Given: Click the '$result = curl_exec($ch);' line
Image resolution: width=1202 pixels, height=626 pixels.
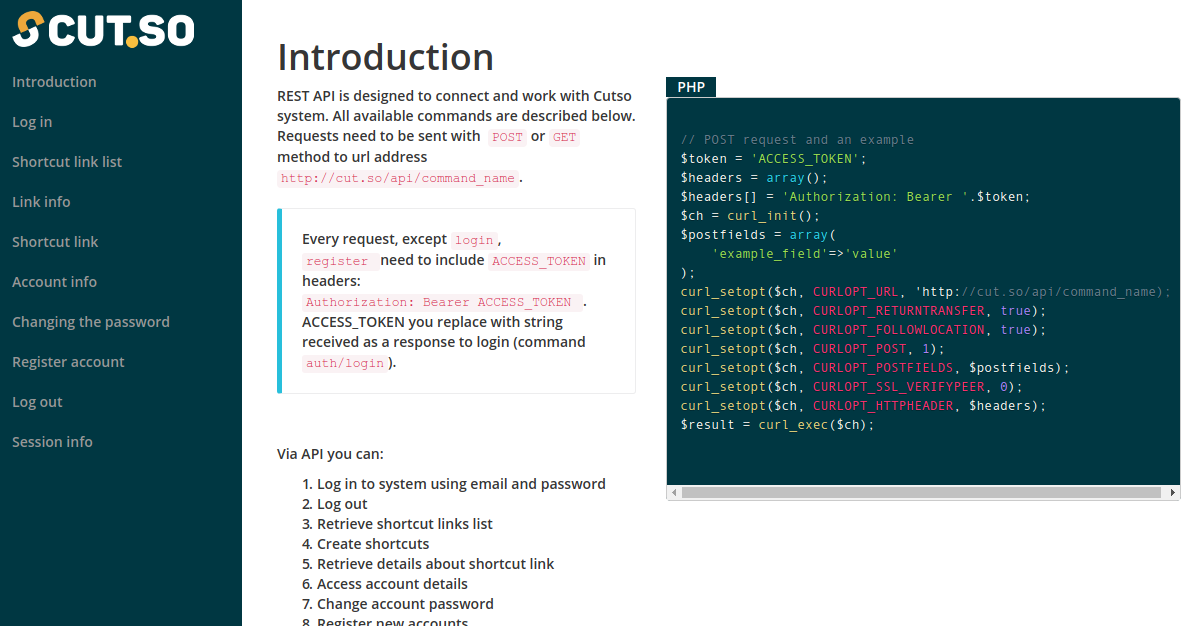Looking at the screenshot, I should pyautogui.click(x=778, y=425).
